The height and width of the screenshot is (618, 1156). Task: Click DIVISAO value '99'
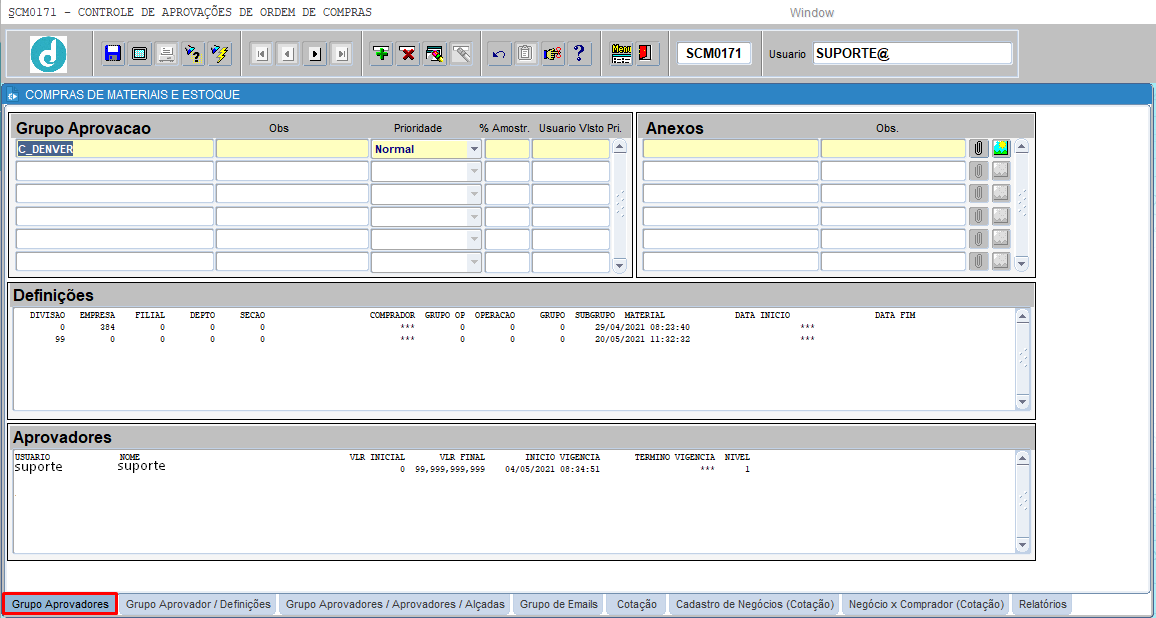coord(60,340)
